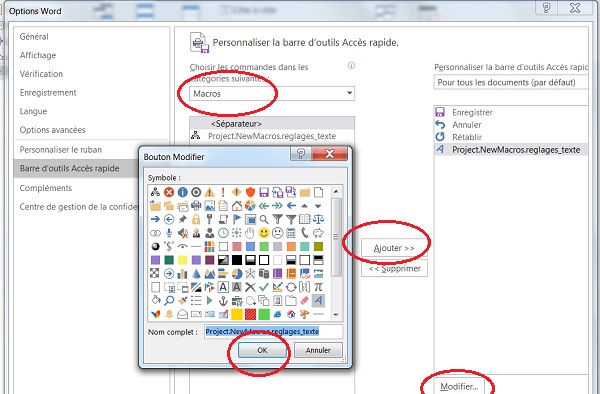This screenshot has height=394, width=600.
Task: Switch to the Affichage category
Action: [38, 55]
